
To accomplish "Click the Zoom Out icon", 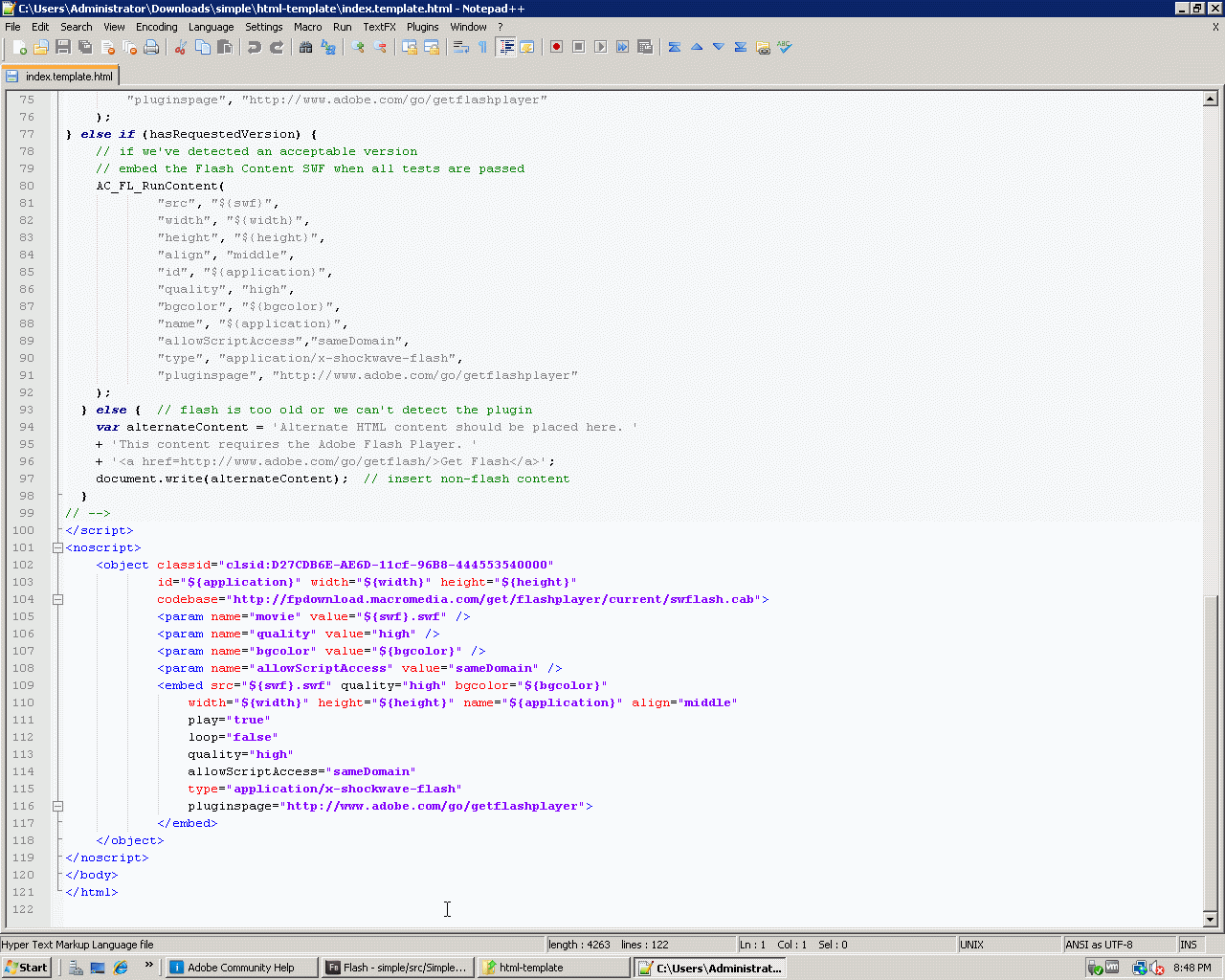I will point(380,47).
